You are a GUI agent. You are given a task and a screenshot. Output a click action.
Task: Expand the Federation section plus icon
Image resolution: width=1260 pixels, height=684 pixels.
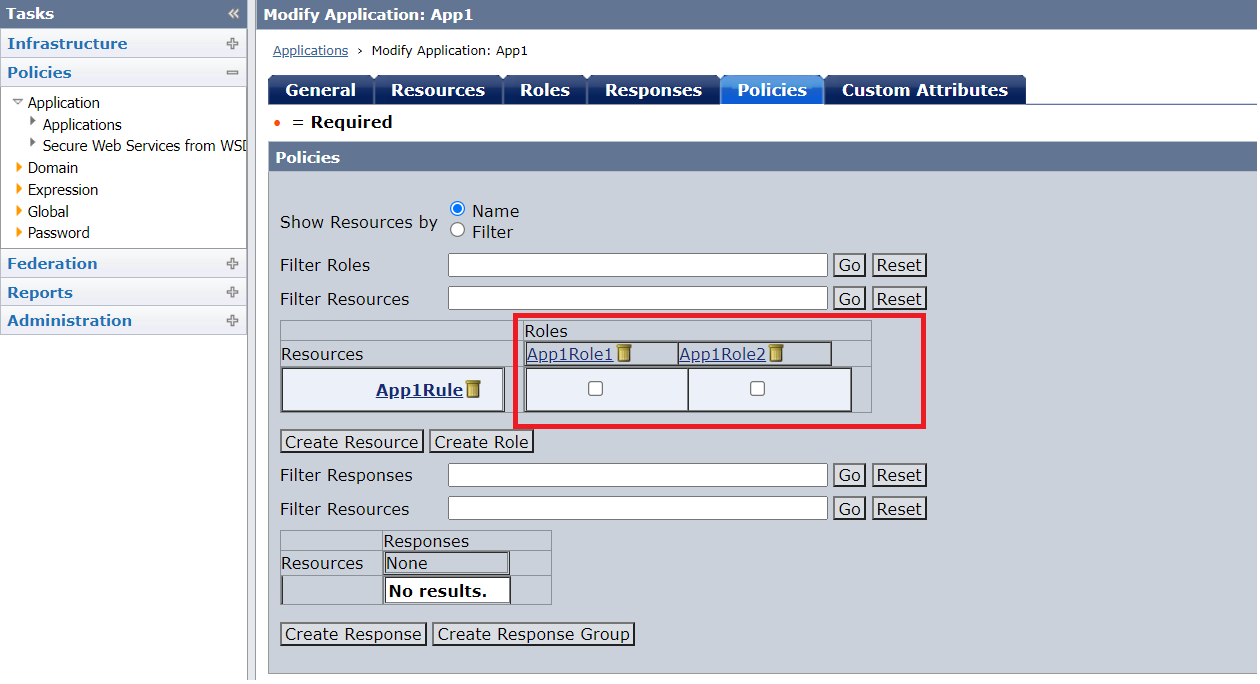[x=232, y=264]
